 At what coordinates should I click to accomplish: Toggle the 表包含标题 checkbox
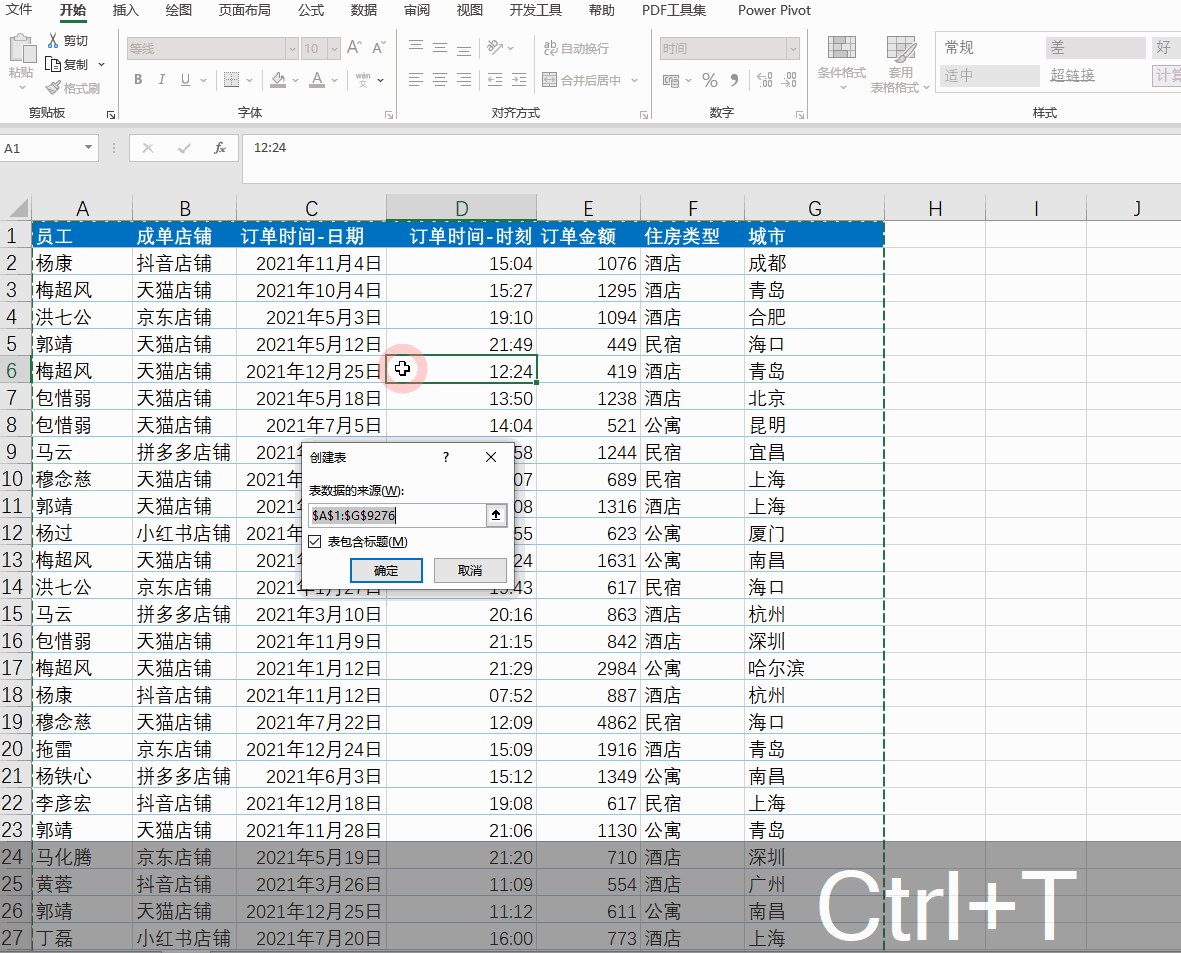coord(316,540)
